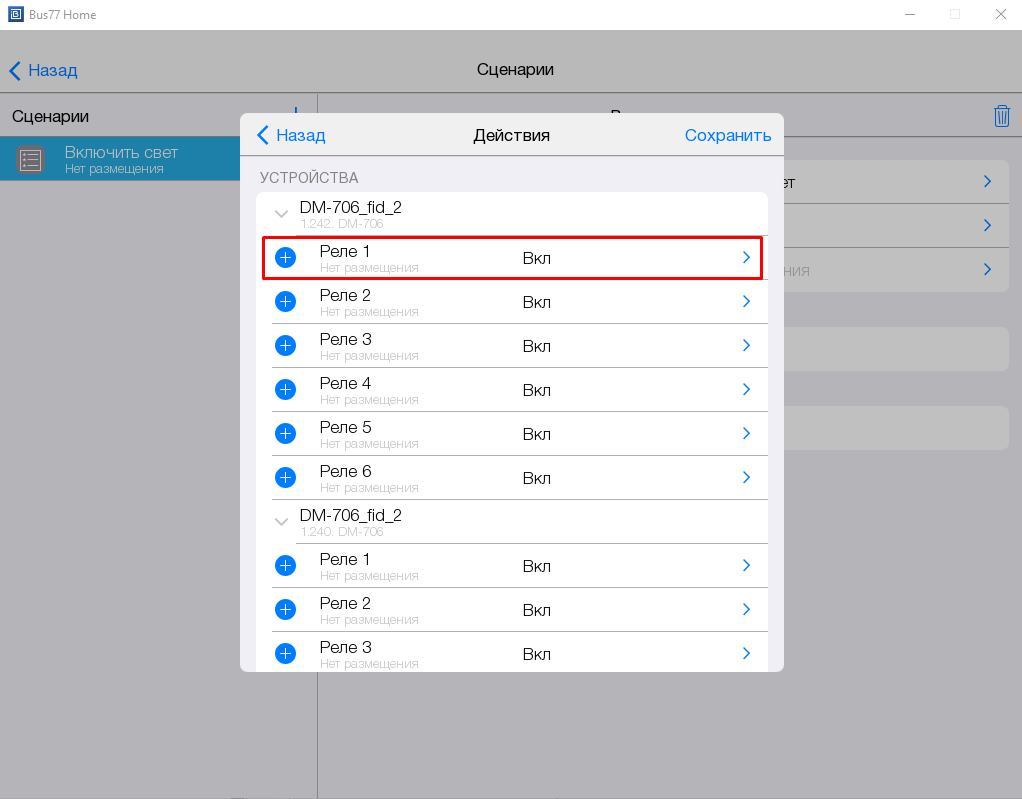
Task: Click the plus icon beside Реле 4
Action: [x=285, y=390]
